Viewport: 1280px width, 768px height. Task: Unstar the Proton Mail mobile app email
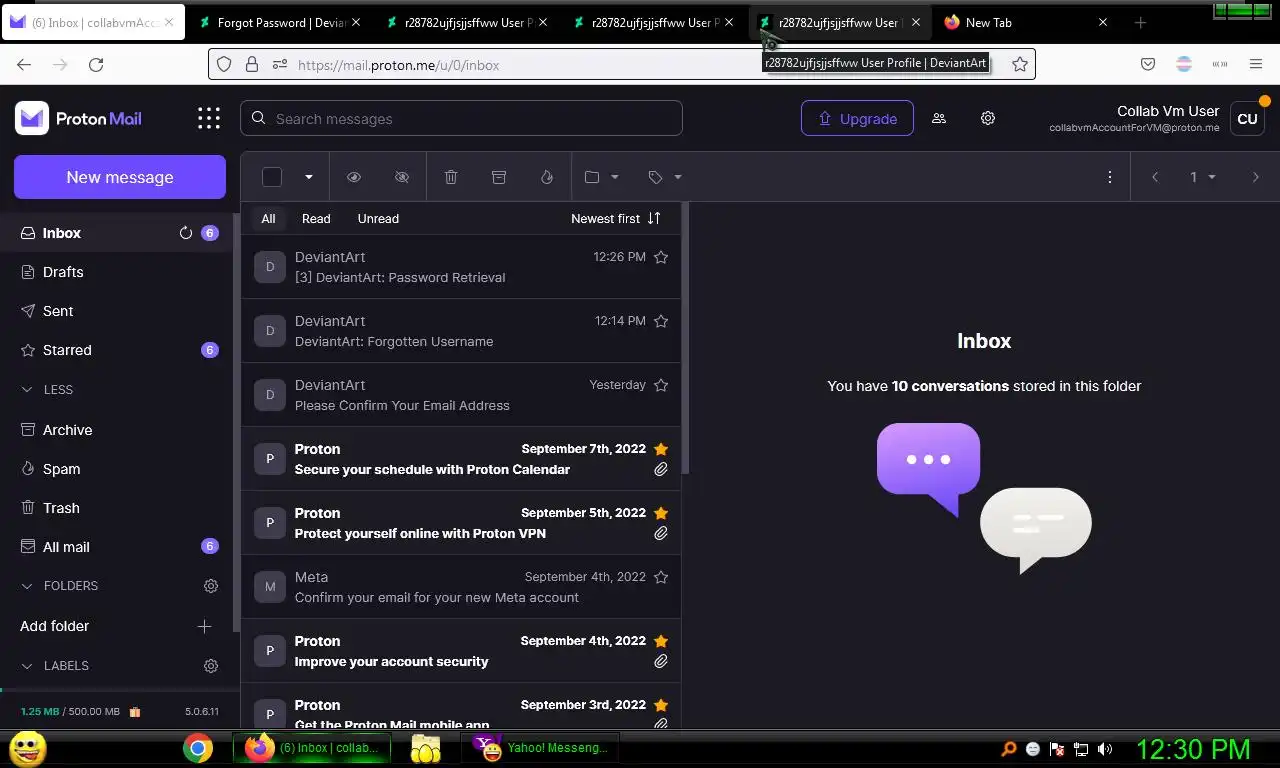click(661, 705)
